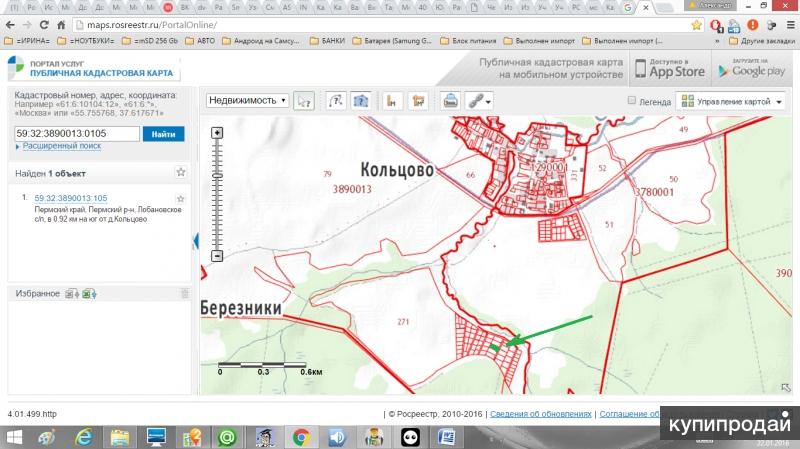Click parcel label 271 on map
Image resolution: width=800 pixels, height=449 pixels.
[x=403, y=321]
